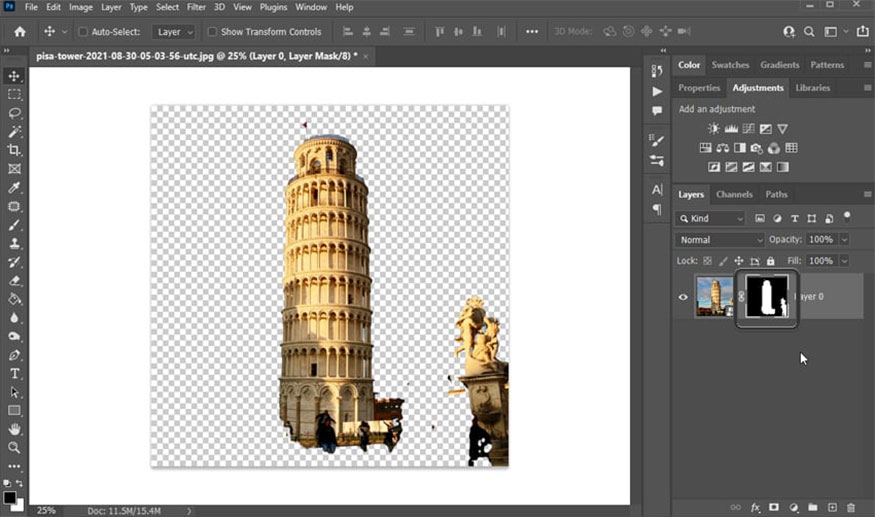The height and width of the screenshot is (517, 875).
Task: Switch to the Channels tab
Action: click(x=734, y=194)
